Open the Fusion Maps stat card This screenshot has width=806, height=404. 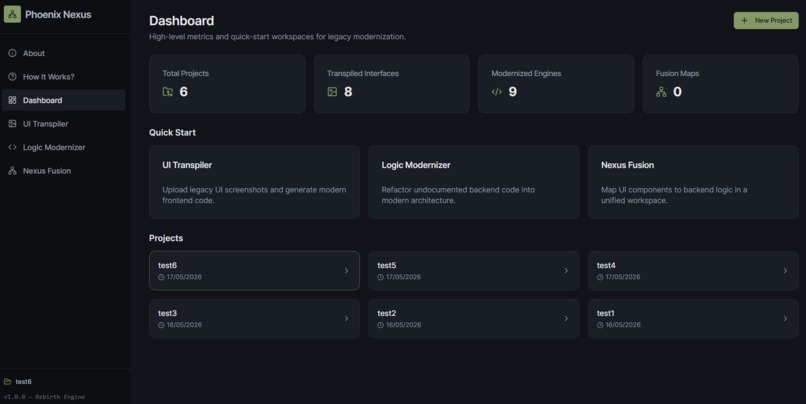720,84
